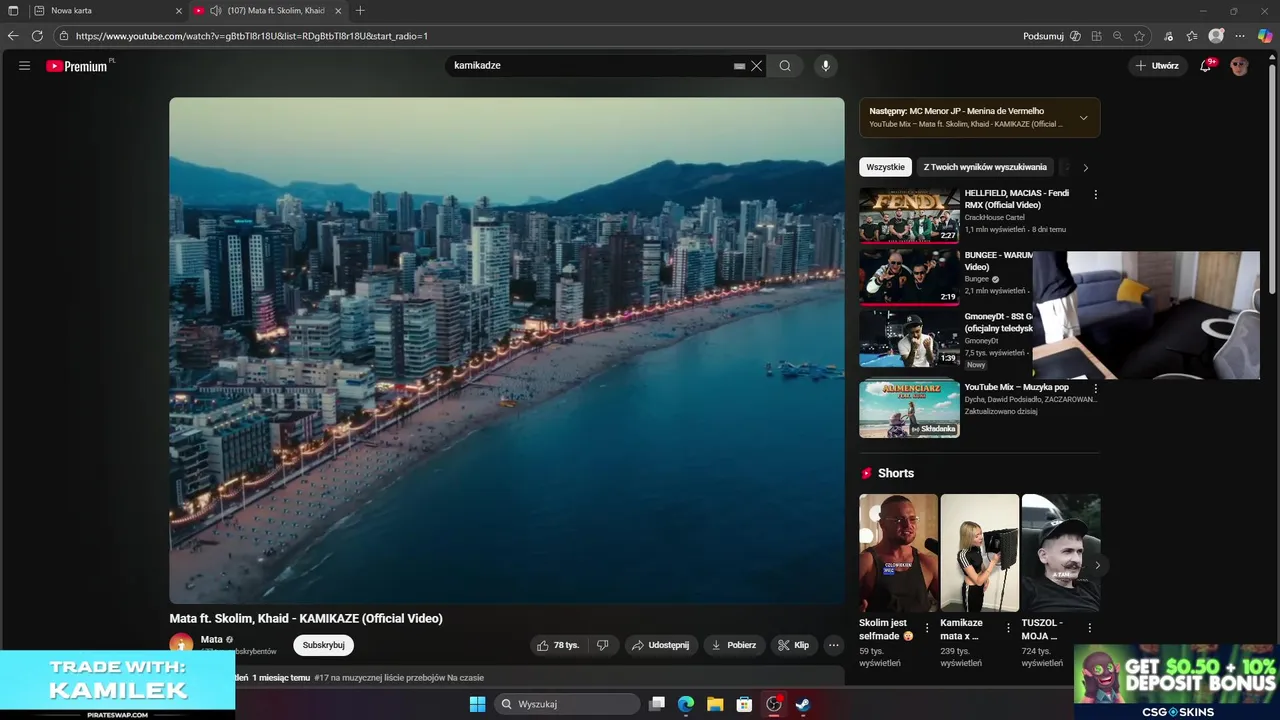
Task: Open the Mata channel name link
Action: click(211, 639)
